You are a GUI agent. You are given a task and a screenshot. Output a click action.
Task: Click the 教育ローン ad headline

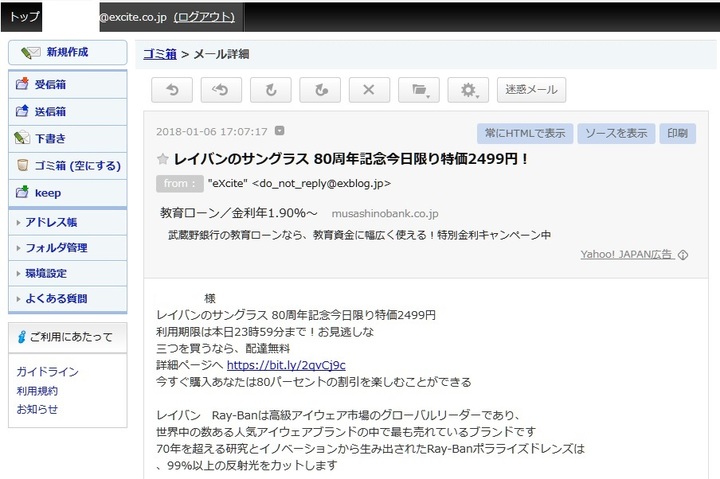tap(239, 213)
